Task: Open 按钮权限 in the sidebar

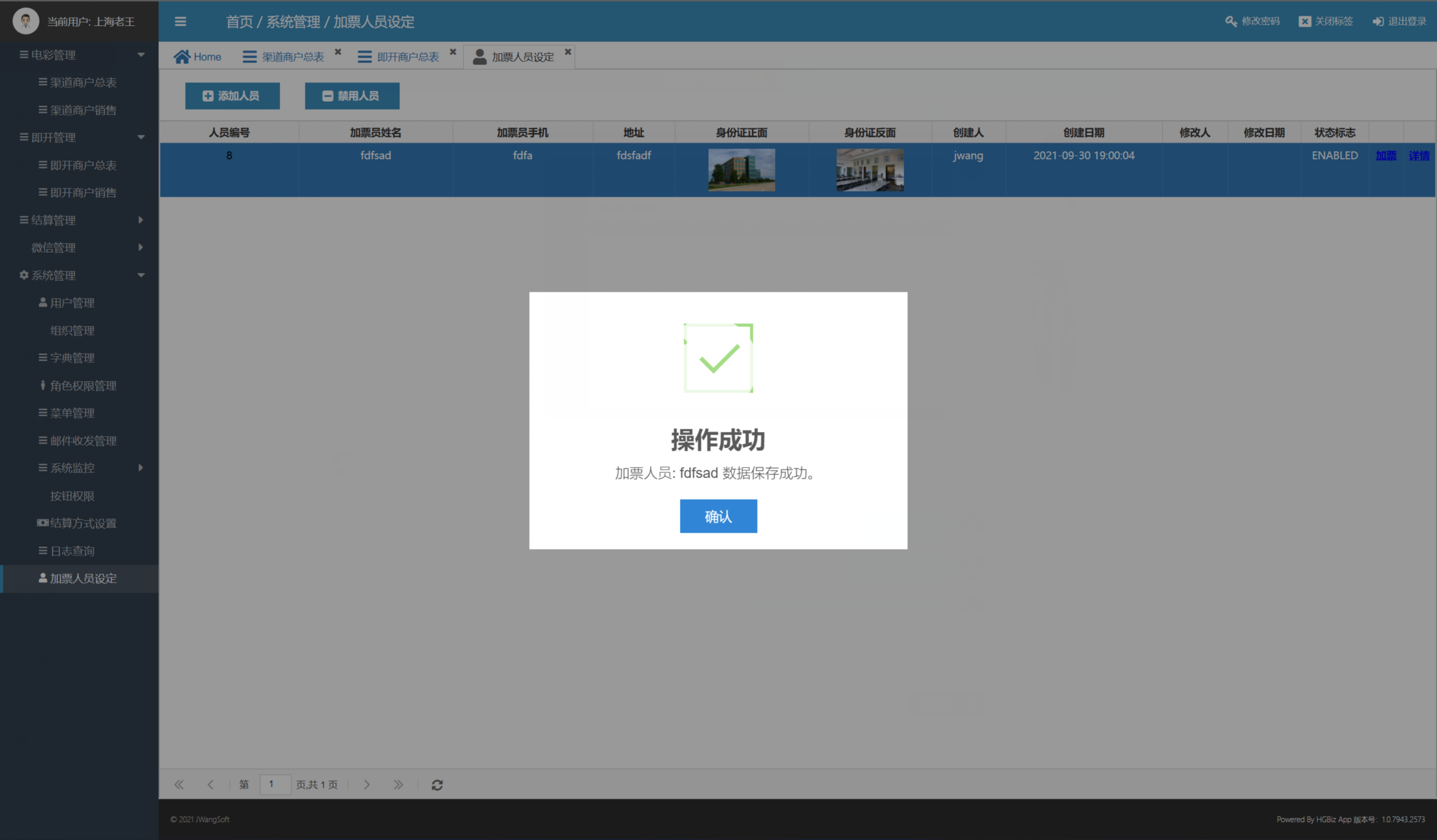Action: click(80, 495)
